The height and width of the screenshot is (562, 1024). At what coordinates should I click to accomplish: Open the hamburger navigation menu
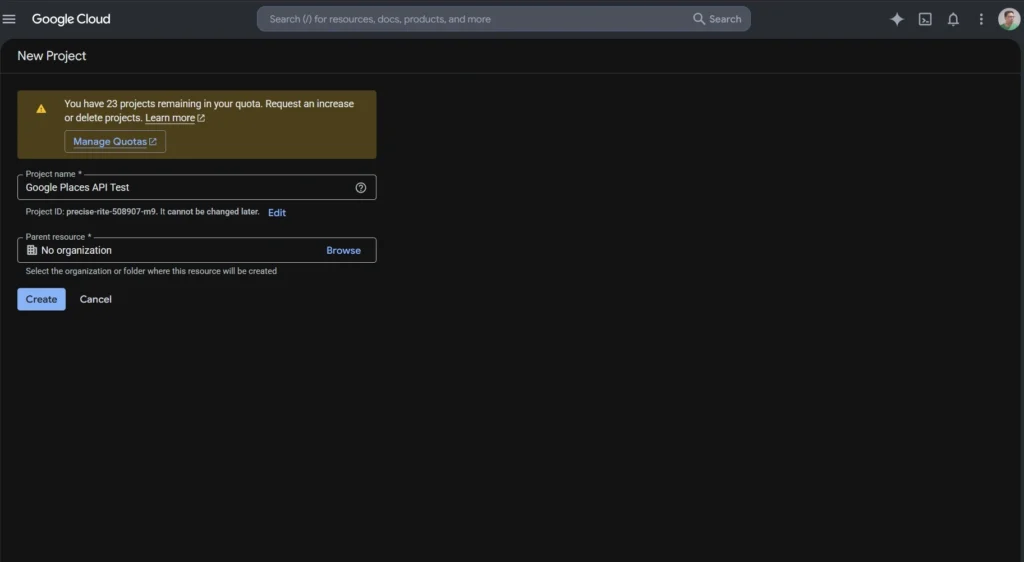tap(9, 19)
